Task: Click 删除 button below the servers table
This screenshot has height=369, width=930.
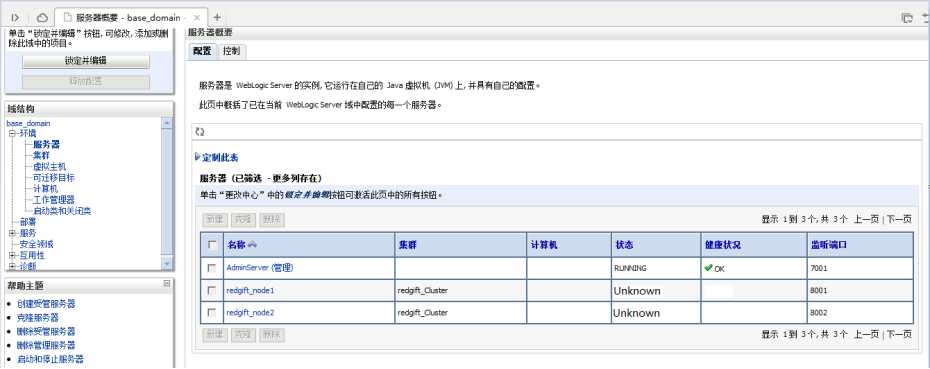Action: 272,335
